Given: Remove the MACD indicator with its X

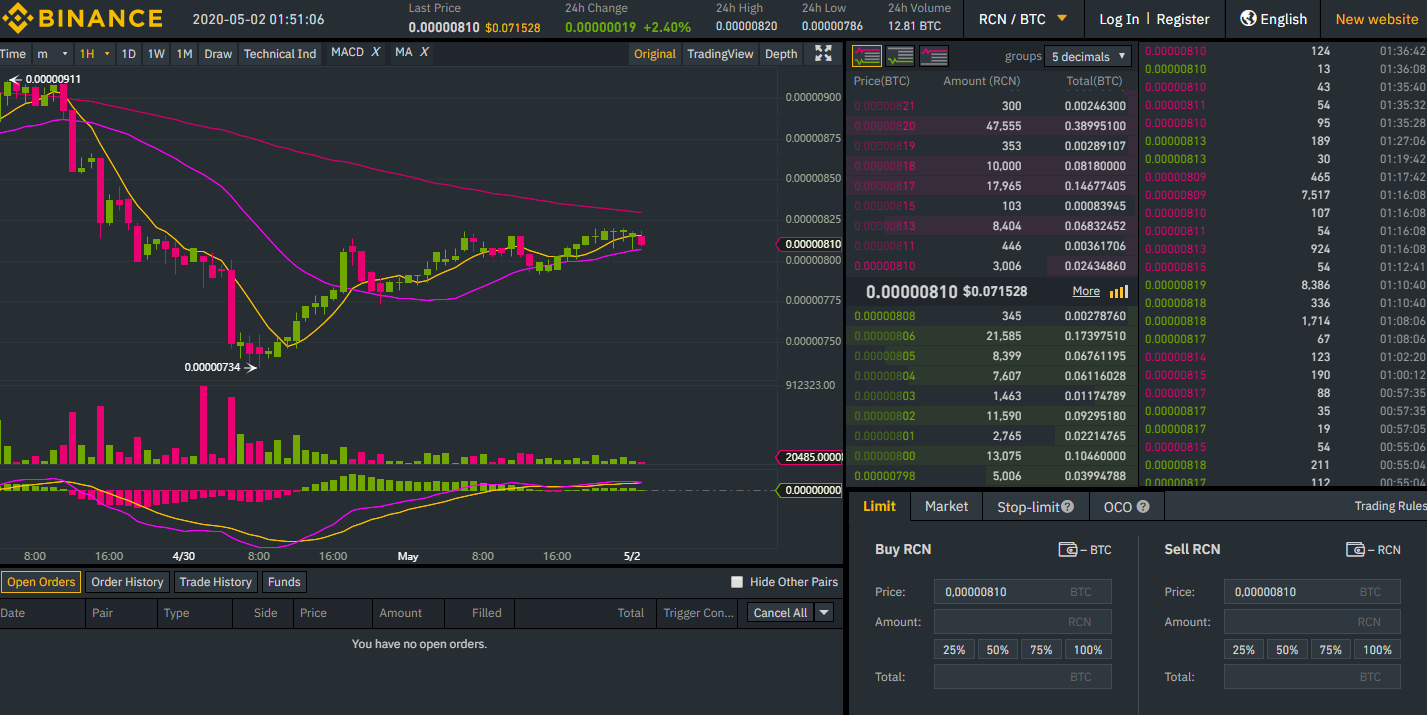Looking at the screenshot, I should pyautogui.click(x=376, y=53).
